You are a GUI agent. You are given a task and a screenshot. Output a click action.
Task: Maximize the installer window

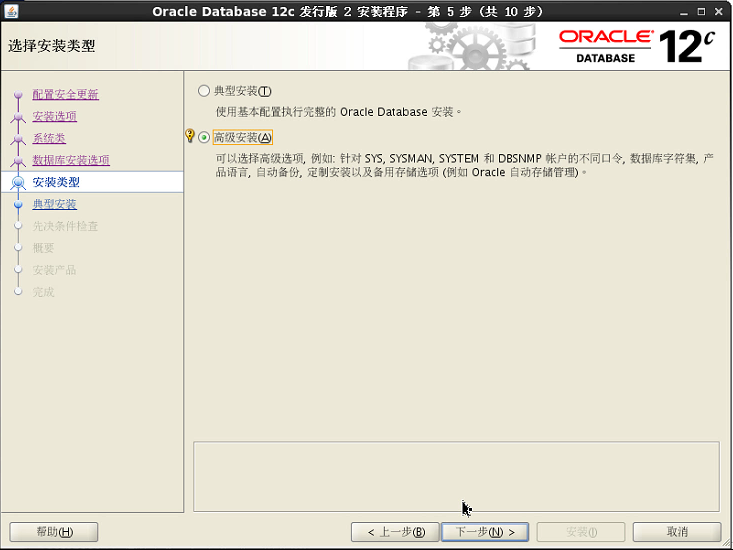click(701, 12)
